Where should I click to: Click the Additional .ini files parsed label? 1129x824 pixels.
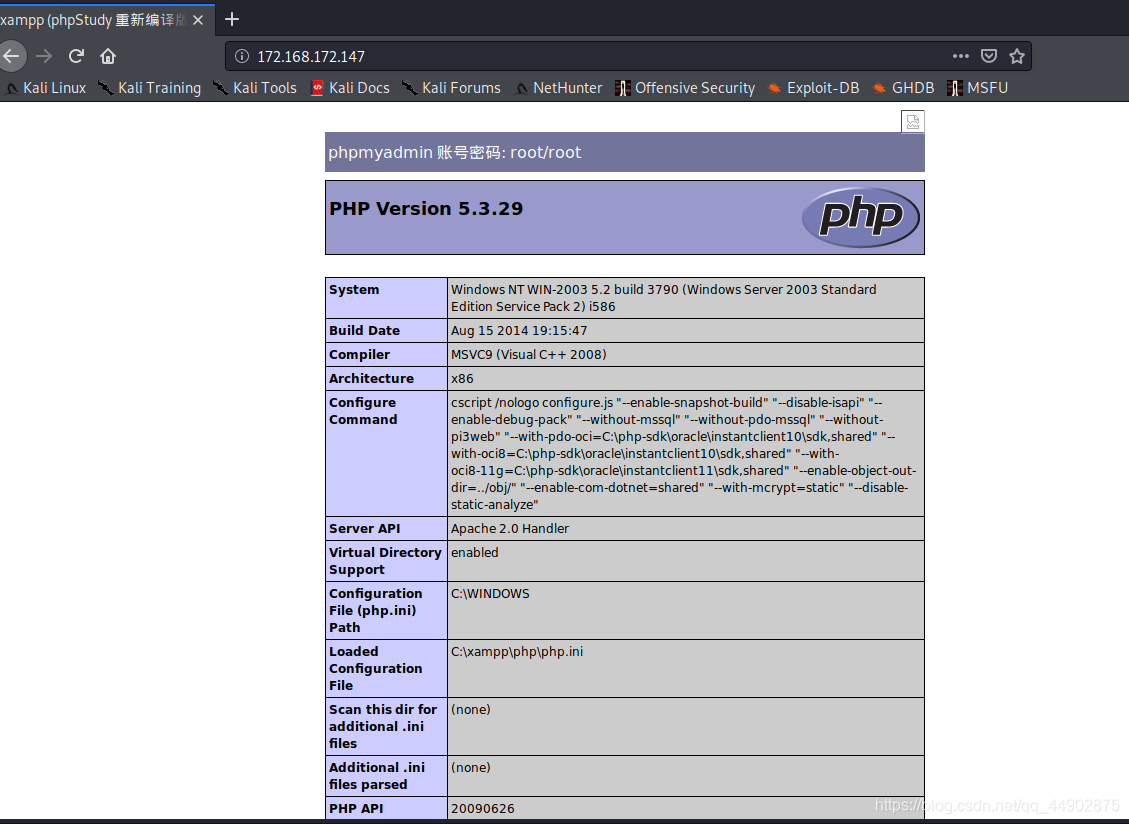tap(377, 776)
